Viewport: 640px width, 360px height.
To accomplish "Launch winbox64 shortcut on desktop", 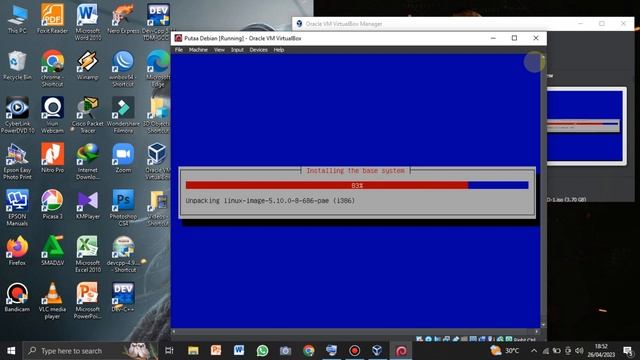I will [x=123, y=69].
